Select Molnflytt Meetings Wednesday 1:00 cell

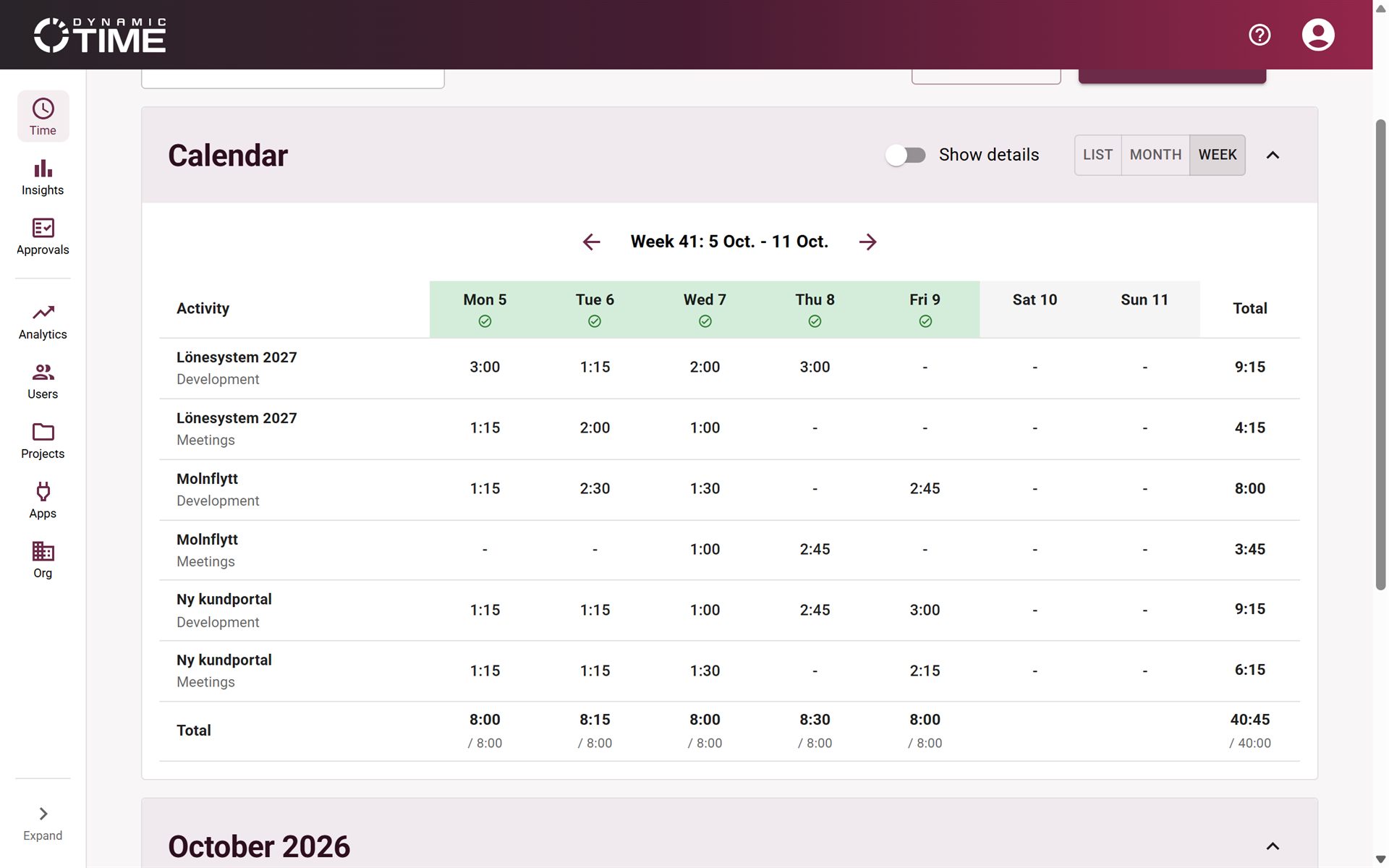tap(705, 550)
